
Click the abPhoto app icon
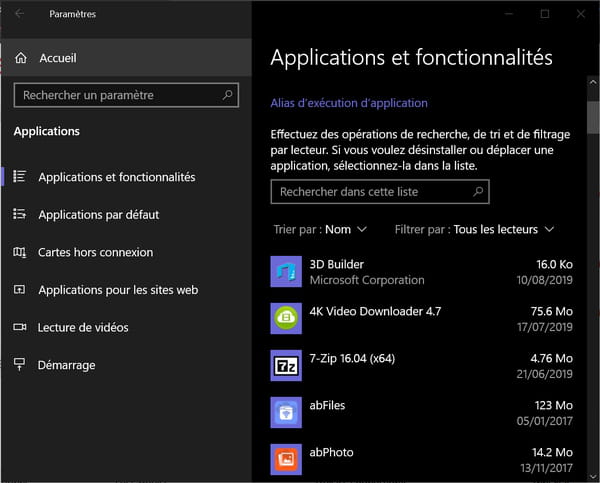(286, 459)
